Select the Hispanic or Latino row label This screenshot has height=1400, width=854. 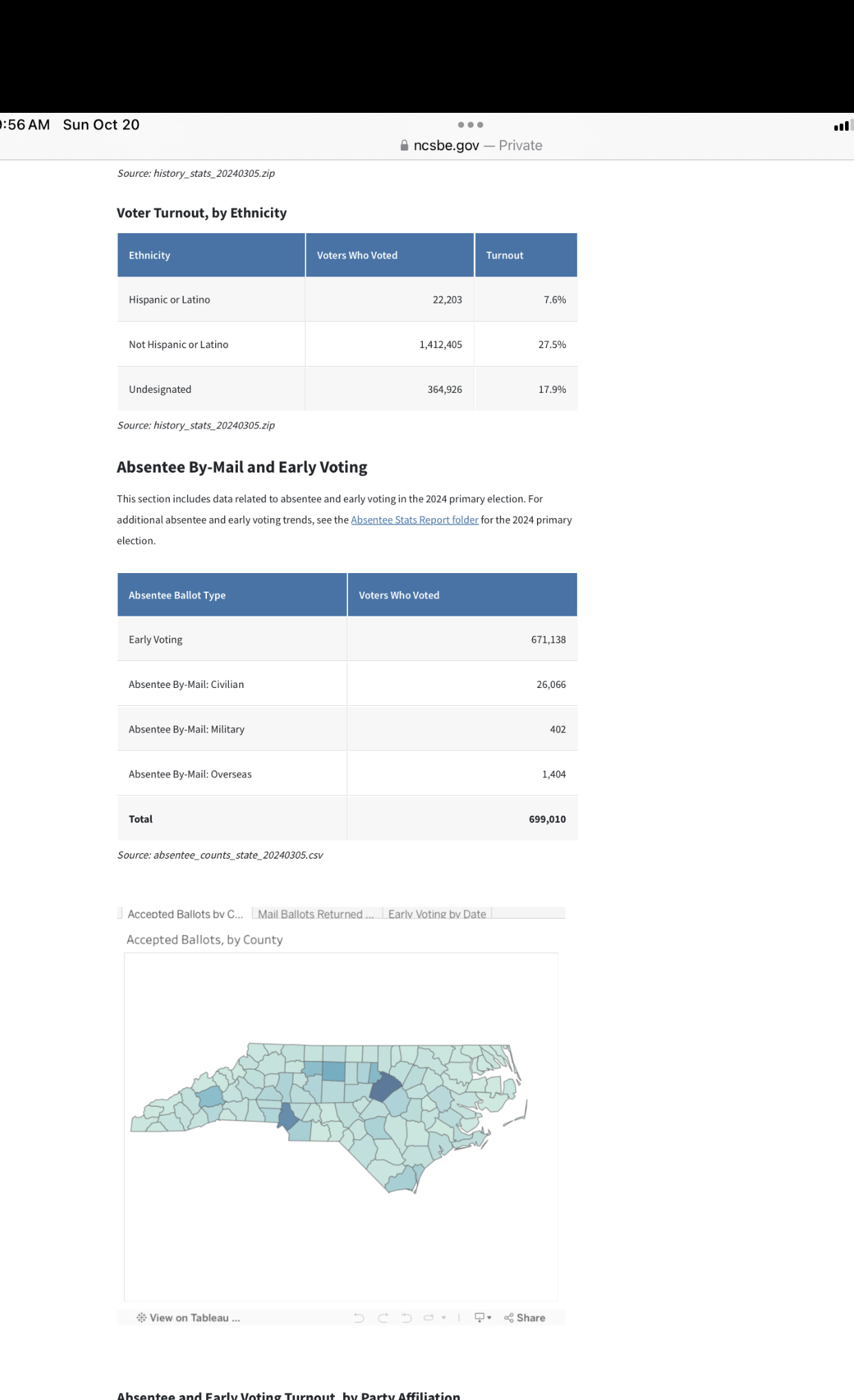(169, 300)
